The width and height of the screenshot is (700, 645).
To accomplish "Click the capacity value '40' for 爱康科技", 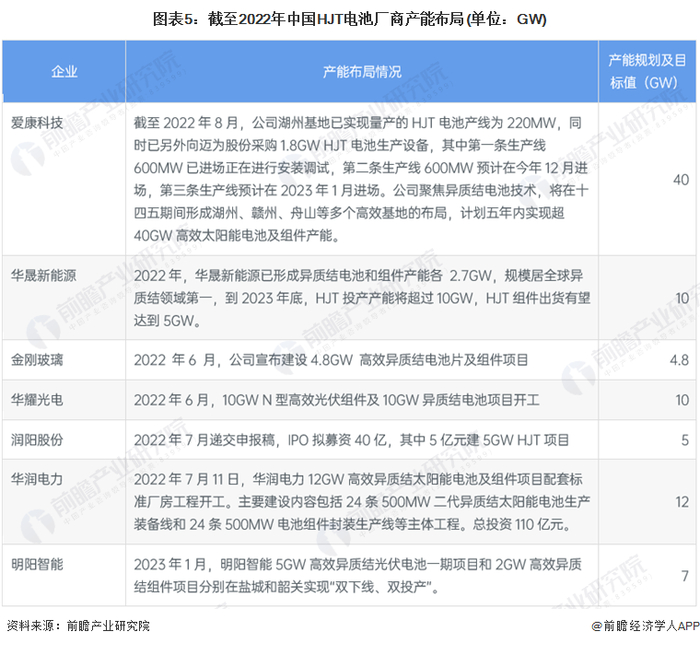I will pos(681,179).
